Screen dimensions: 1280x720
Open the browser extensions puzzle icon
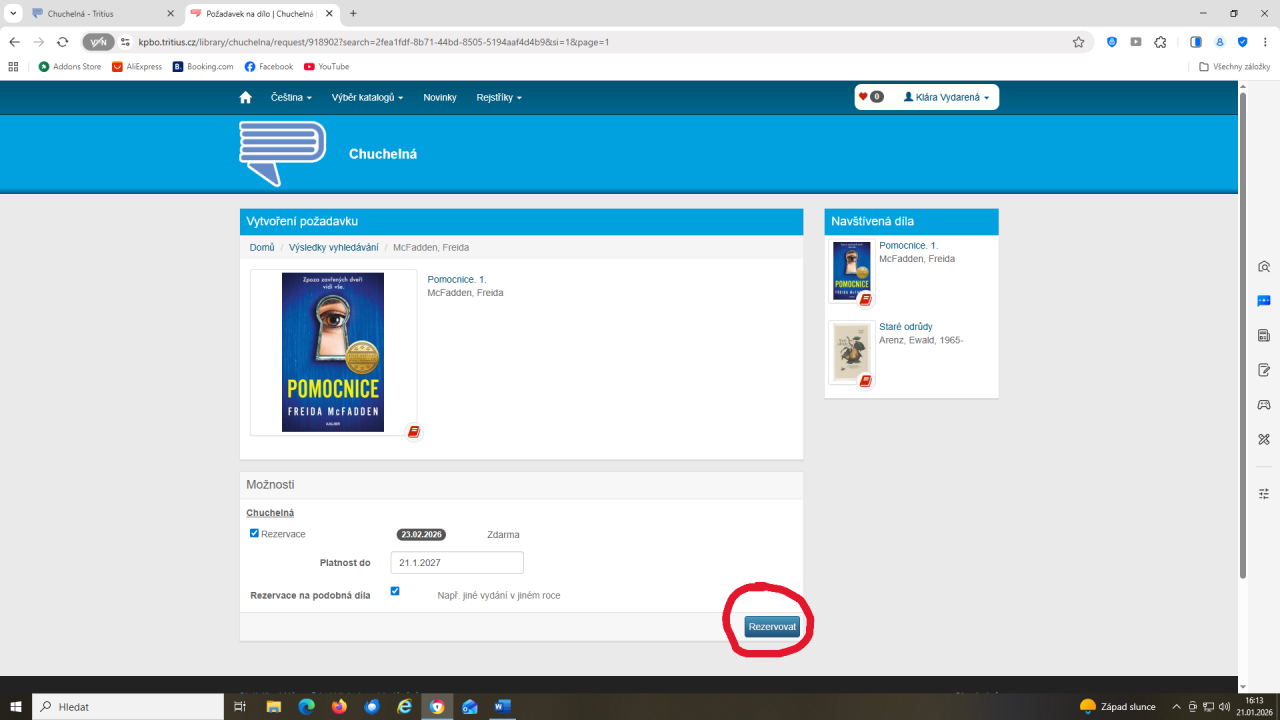[x=1160, y=42]
